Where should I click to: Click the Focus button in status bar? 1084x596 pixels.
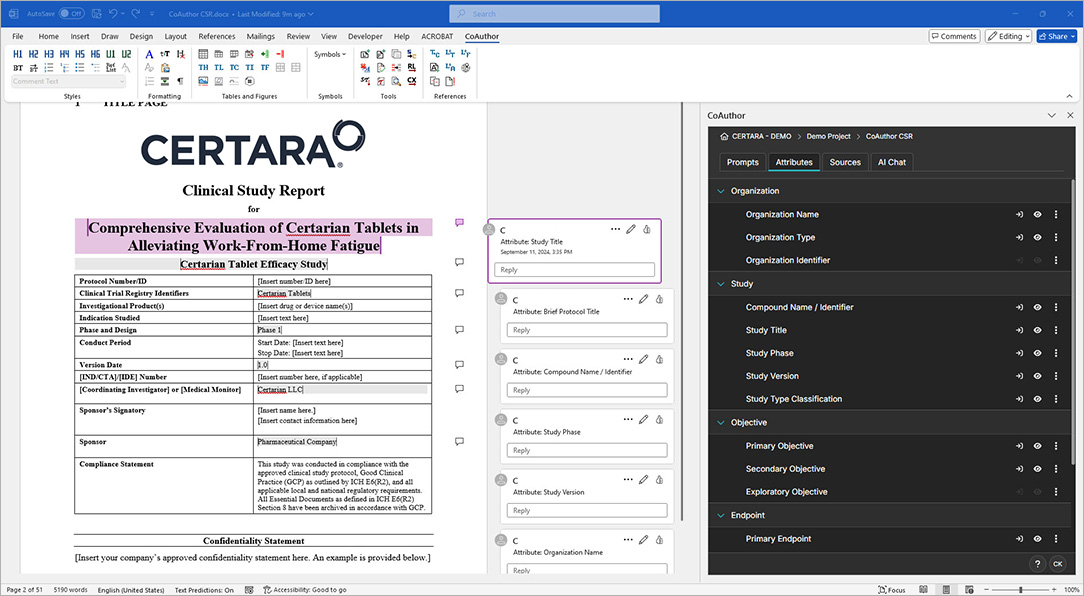[x=892, y=590]
